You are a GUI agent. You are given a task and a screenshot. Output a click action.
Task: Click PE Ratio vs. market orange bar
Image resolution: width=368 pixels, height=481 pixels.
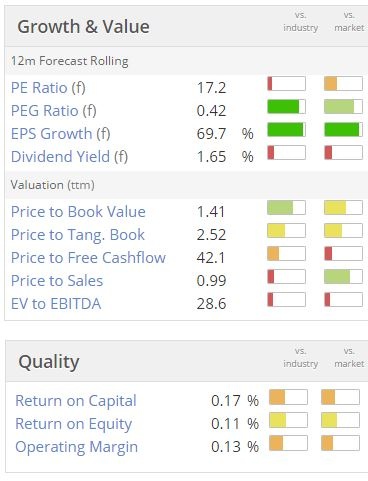point(343,84)
